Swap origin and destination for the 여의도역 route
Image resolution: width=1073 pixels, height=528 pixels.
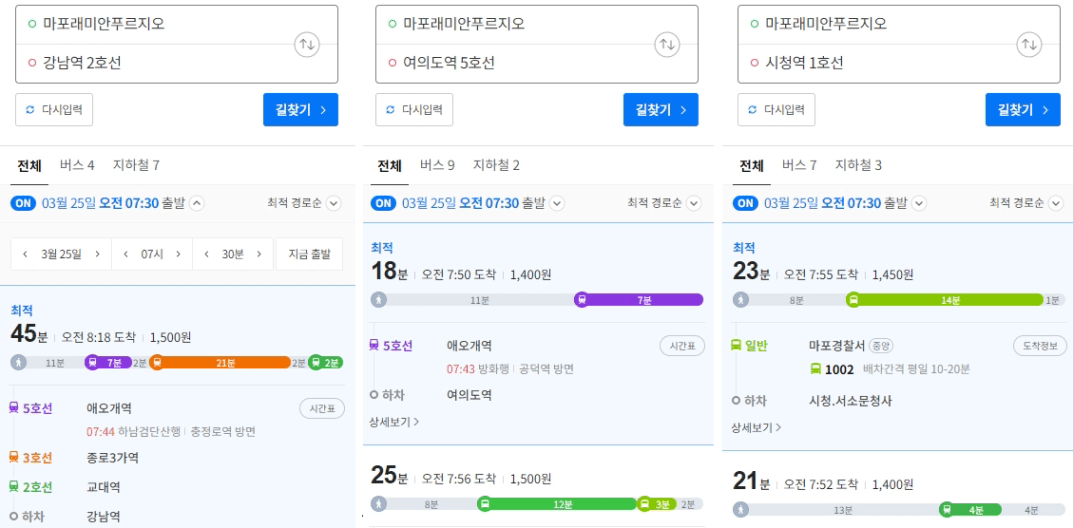667,44
